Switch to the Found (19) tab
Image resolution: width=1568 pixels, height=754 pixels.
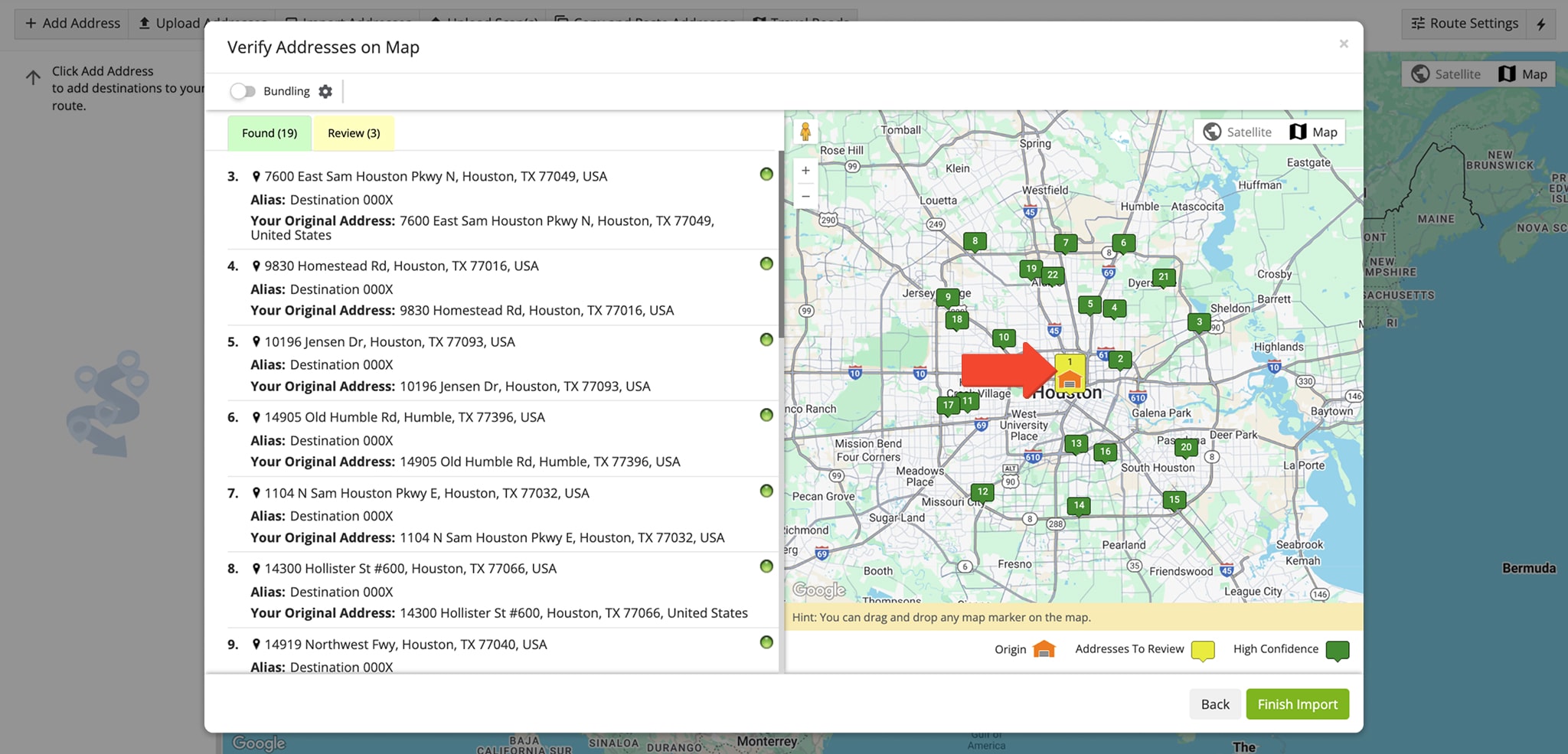pos(269,133)
